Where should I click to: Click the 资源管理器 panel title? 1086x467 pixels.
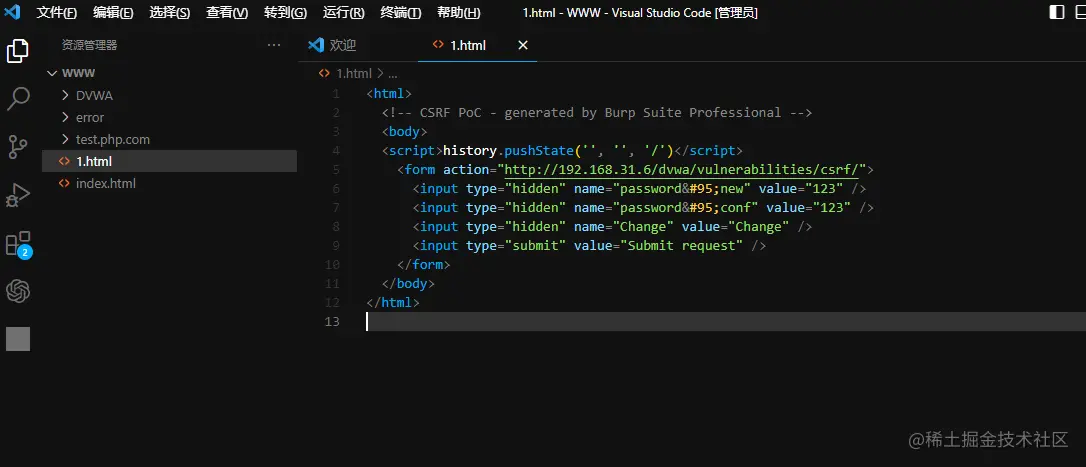pos(90,45)
